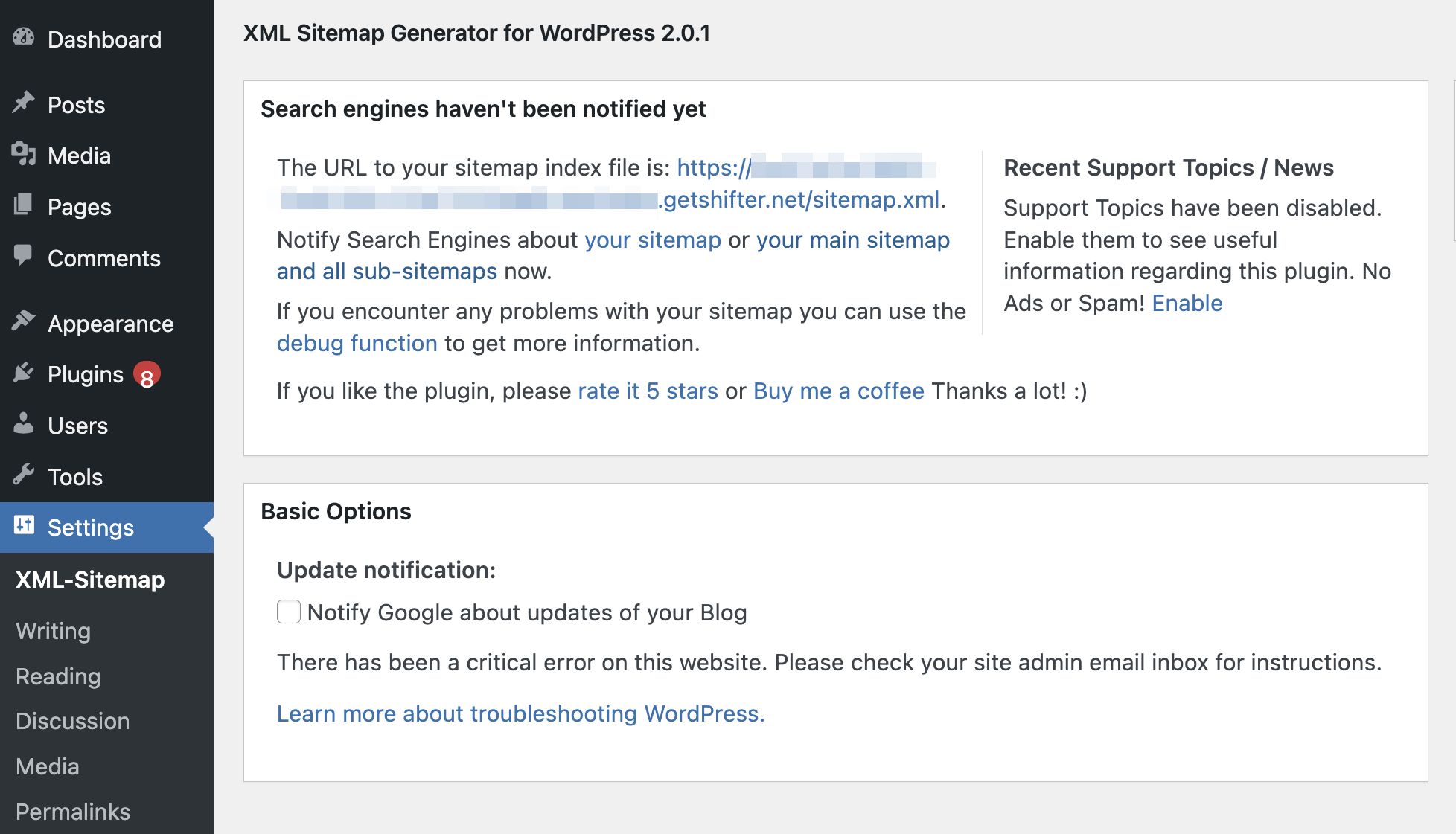This screenshot has height=834, width=1456.
Task: Click the 'your sitemap' notify link
Action: (653, 240)
